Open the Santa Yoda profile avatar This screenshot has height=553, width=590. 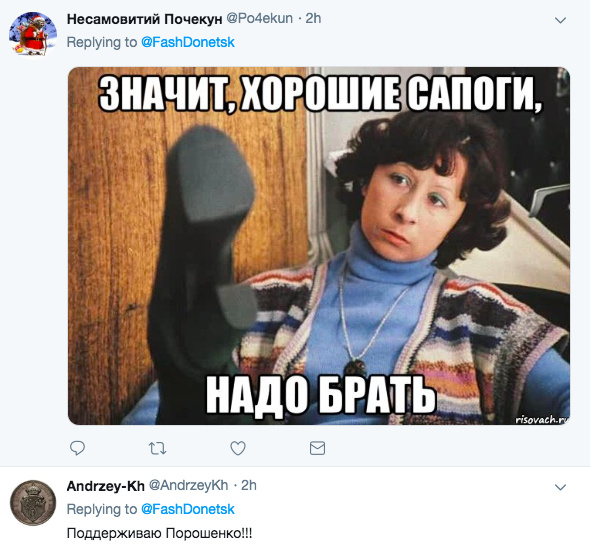pyautogui.click(x=33, y=34)
